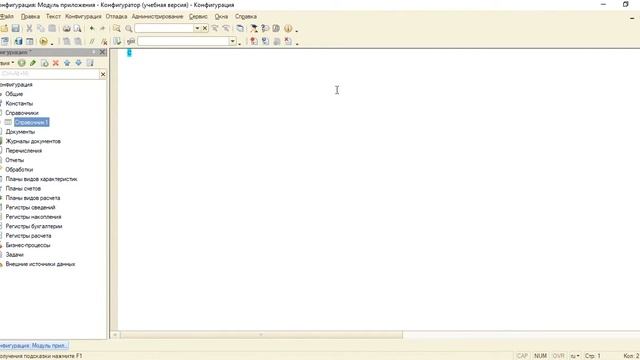Click the Remove comment toolbar icon
640x360 pixels.
[104, 41]
